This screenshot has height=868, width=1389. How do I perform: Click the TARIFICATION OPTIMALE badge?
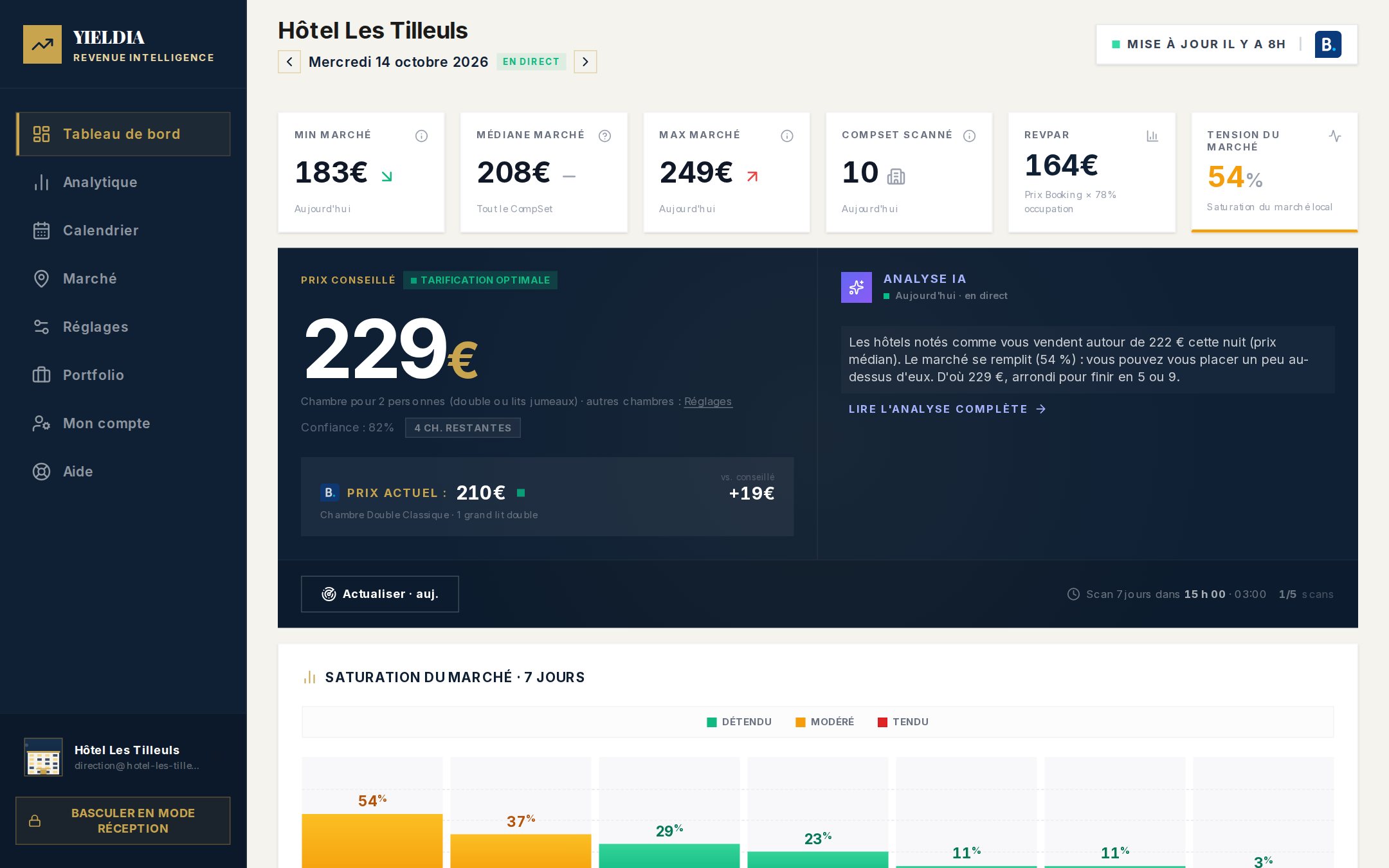click(480, 280)
